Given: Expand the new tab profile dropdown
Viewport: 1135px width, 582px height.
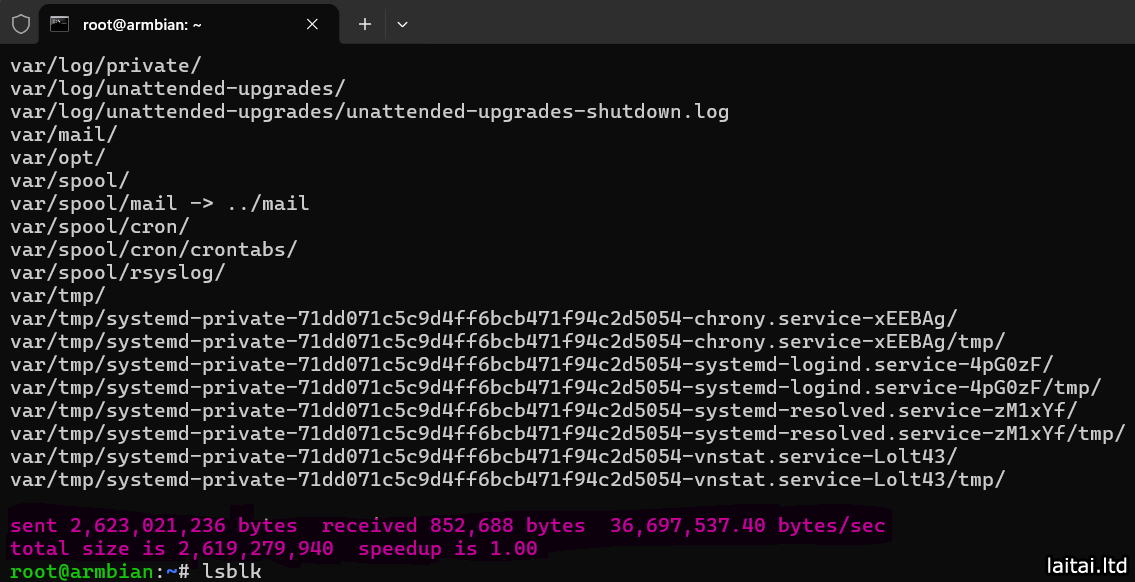Looking at the screenshot, I should pos(402,24).
